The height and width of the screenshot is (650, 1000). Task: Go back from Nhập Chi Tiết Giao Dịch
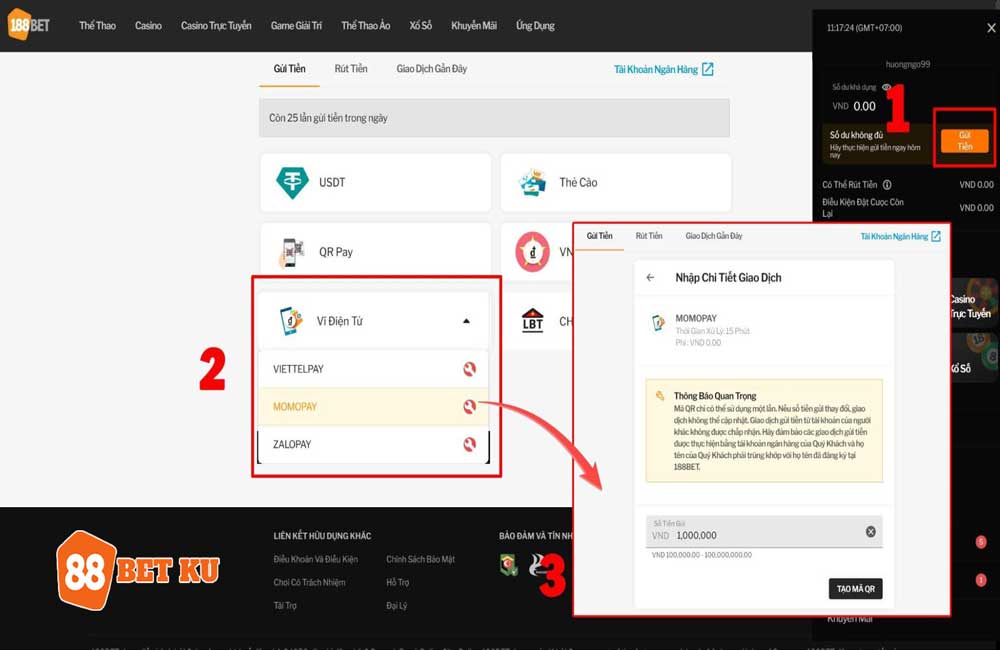coord(651,277)
